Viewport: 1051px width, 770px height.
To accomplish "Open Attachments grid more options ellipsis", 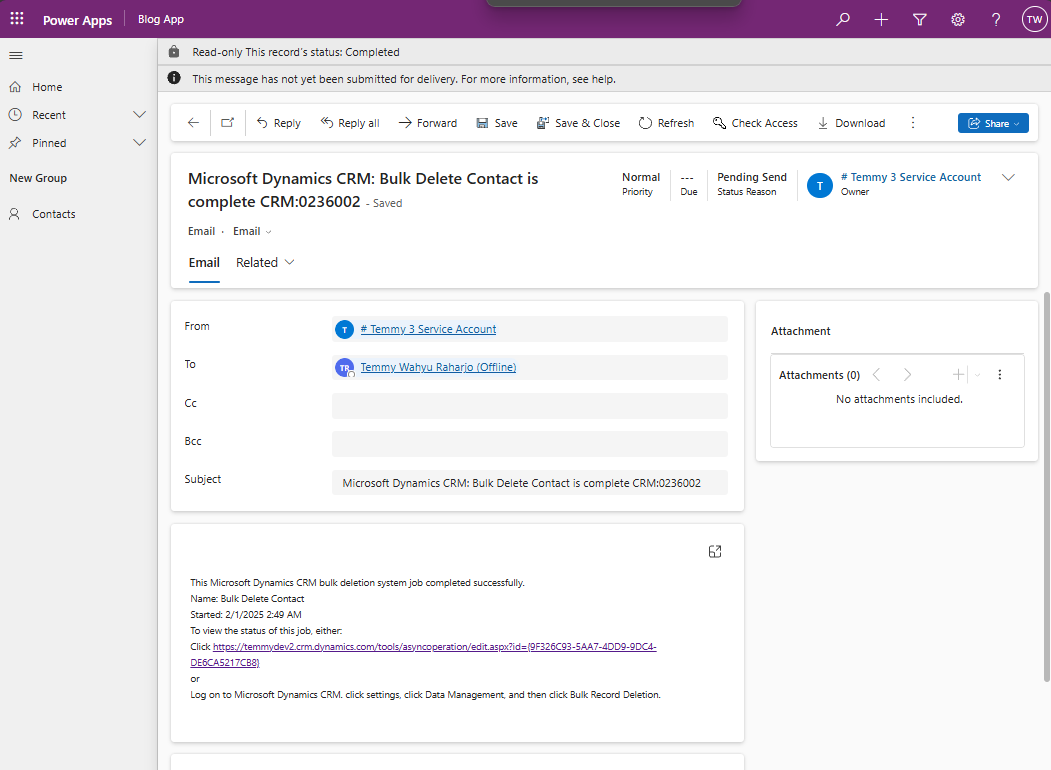I will tap(999, 375).
